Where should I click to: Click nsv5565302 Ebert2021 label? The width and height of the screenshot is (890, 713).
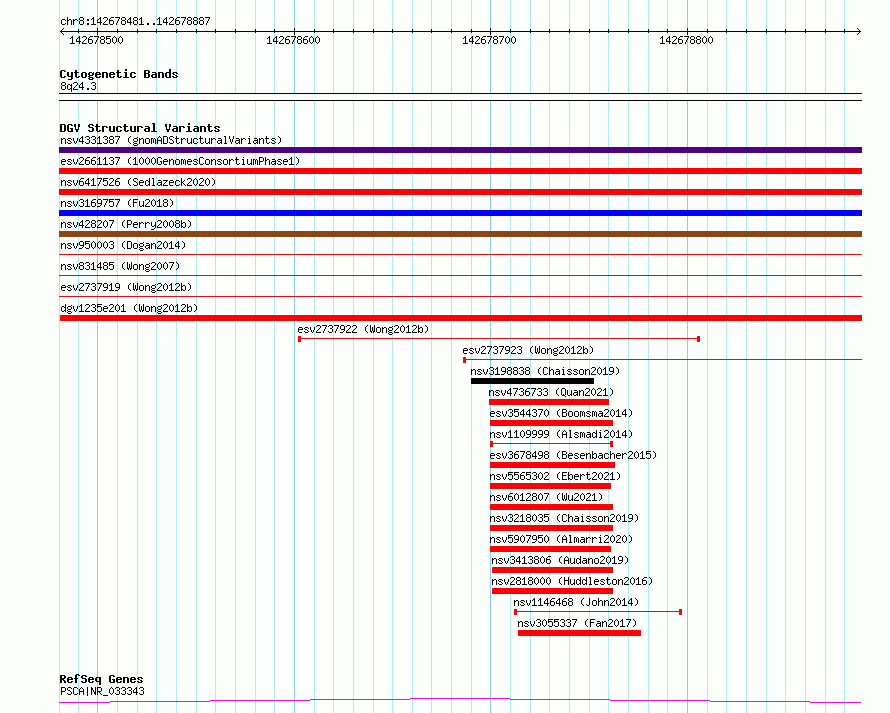(x=555, y=476)
